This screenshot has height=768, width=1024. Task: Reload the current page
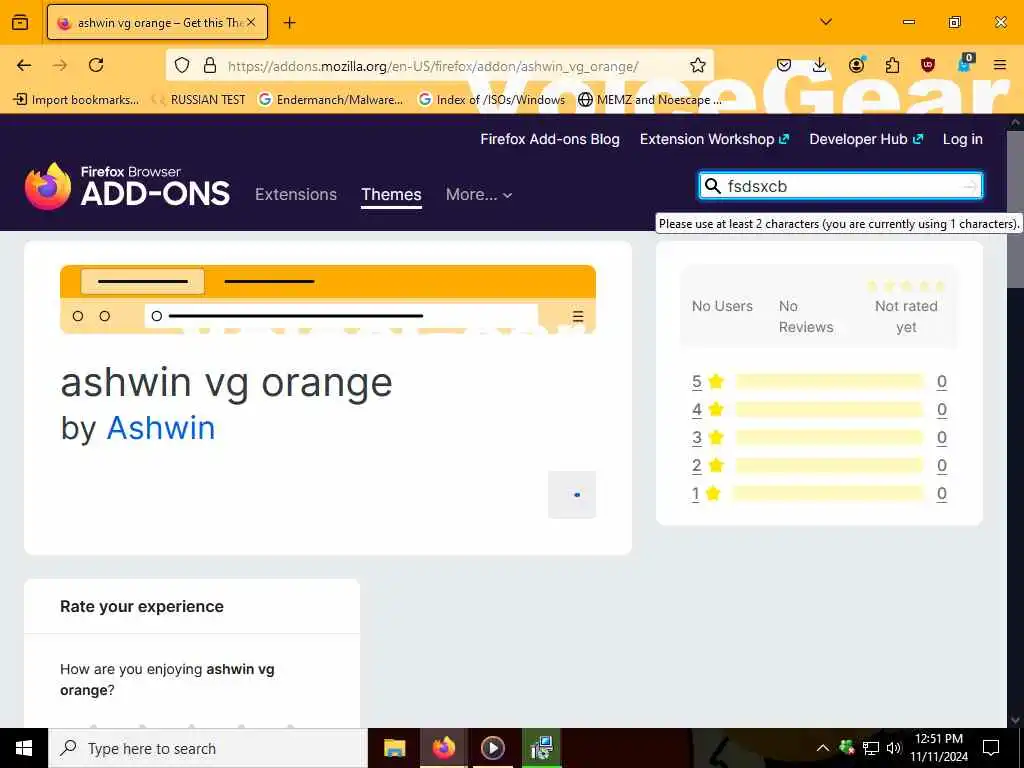coord(96,65)
